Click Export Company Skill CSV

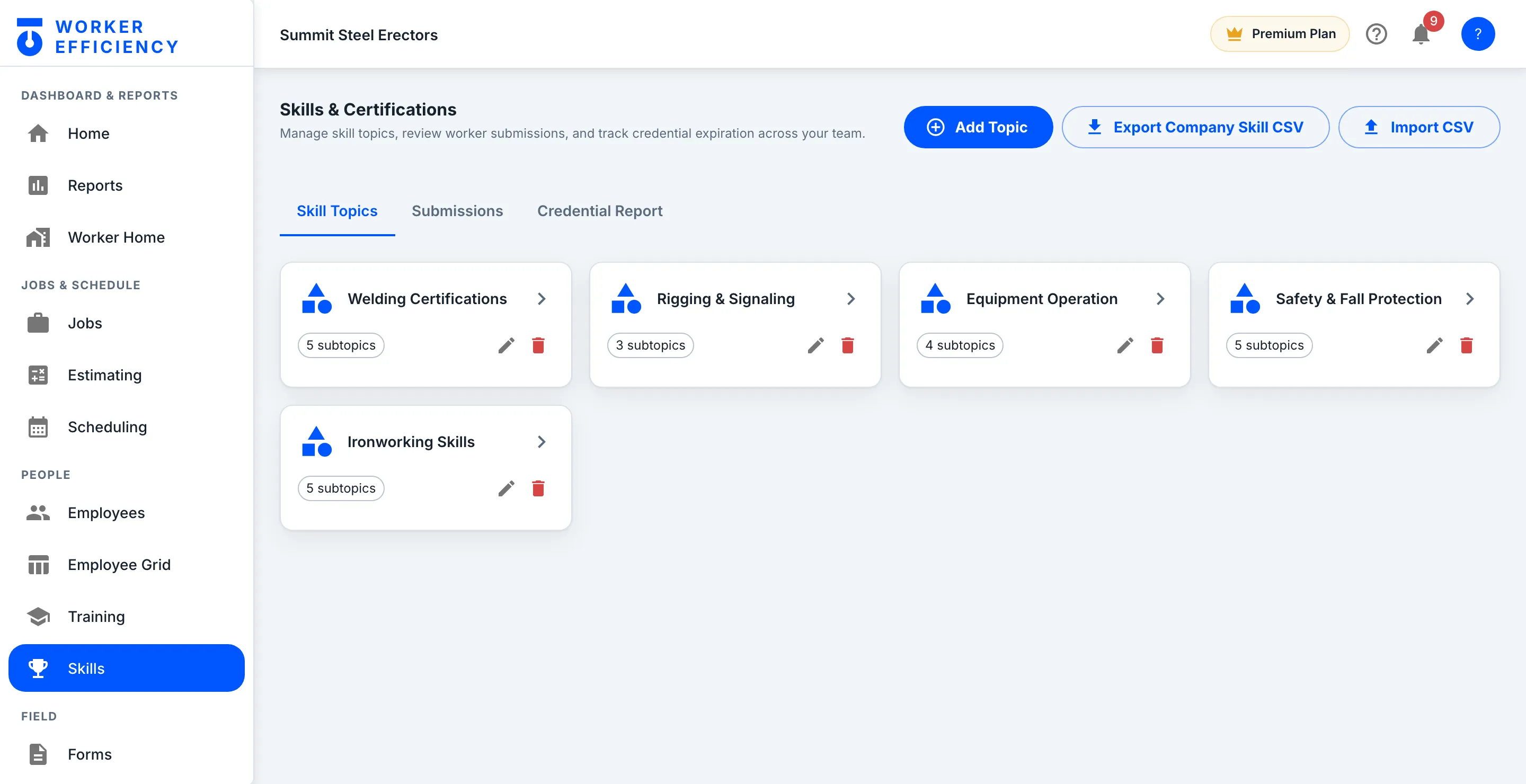[x=1195, y=127]
